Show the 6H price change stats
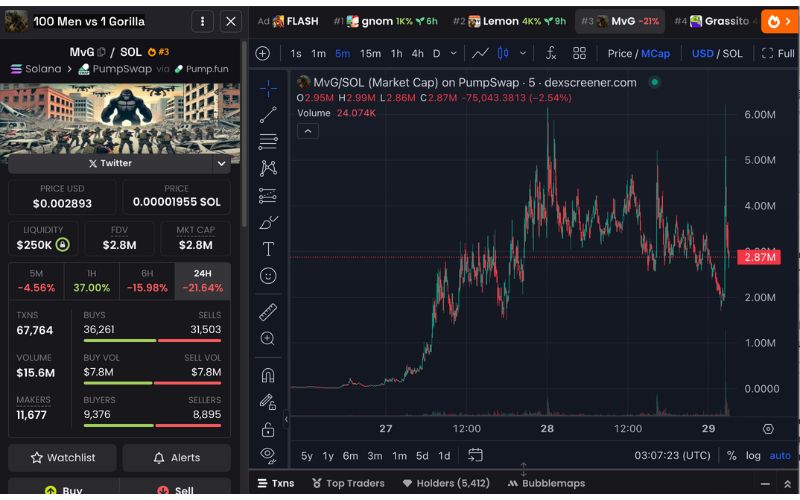The image size is (800, 500). point(147,281)
